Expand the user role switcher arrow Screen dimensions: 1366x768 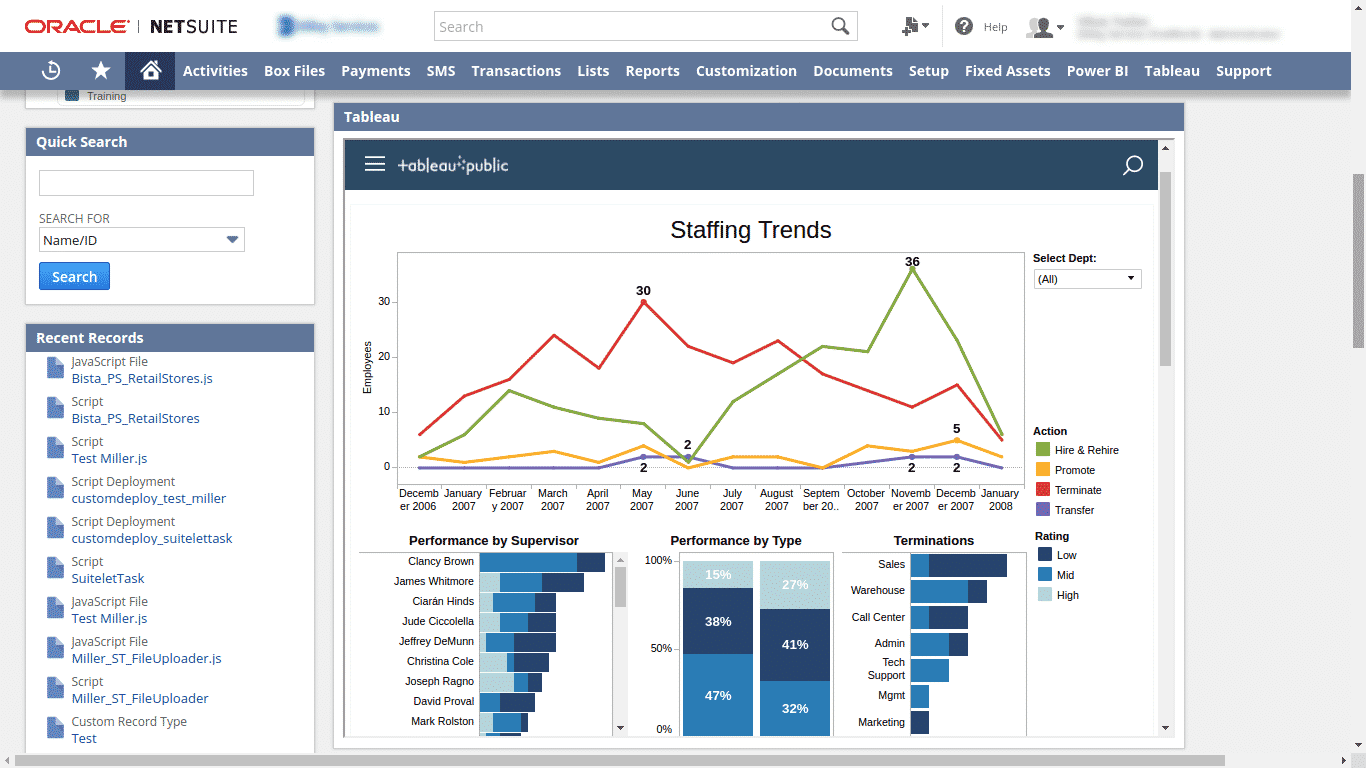pyautogui.click(x=1062, y=27)
